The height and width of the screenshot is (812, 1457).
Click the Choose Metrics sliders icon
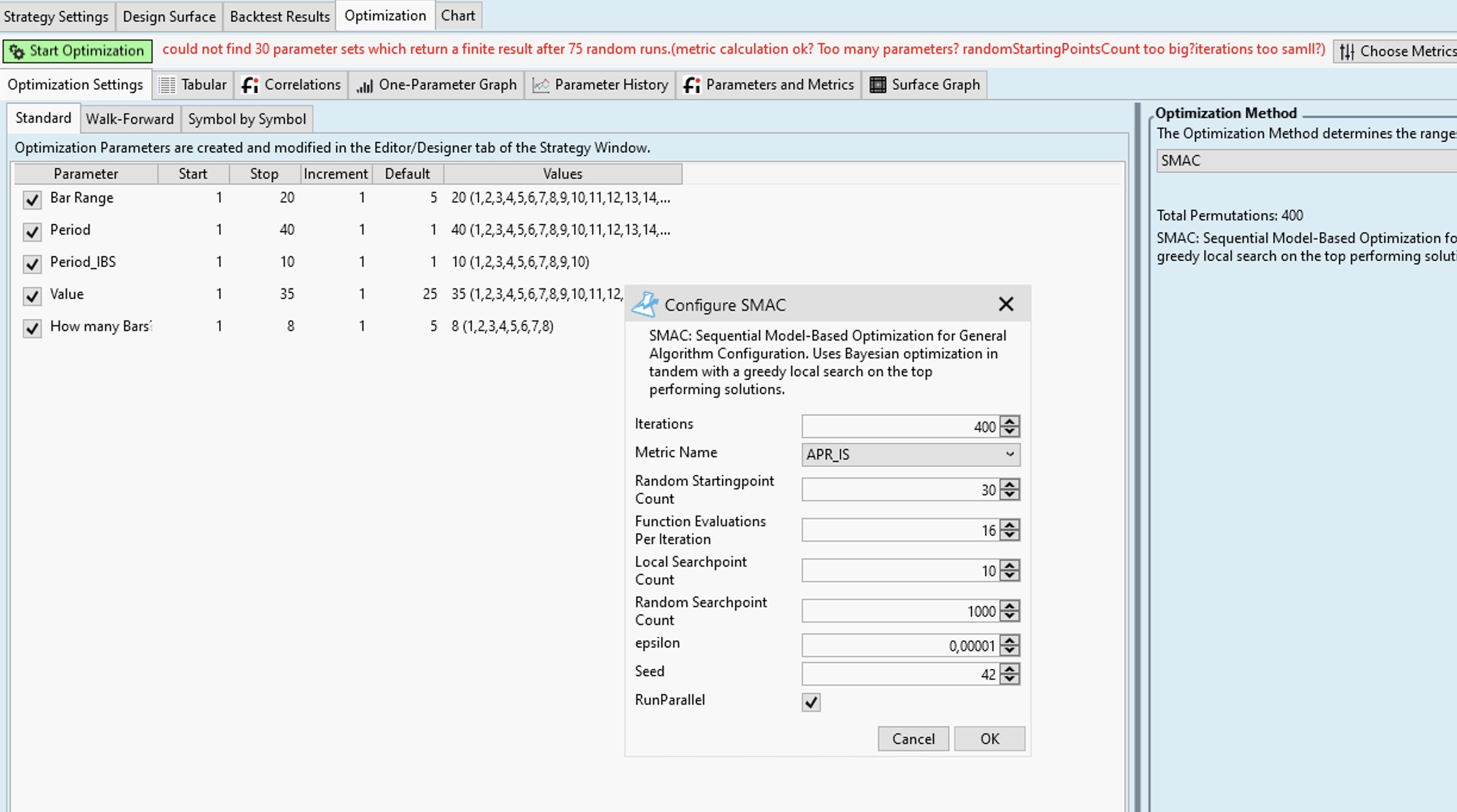pos(1347,52)
